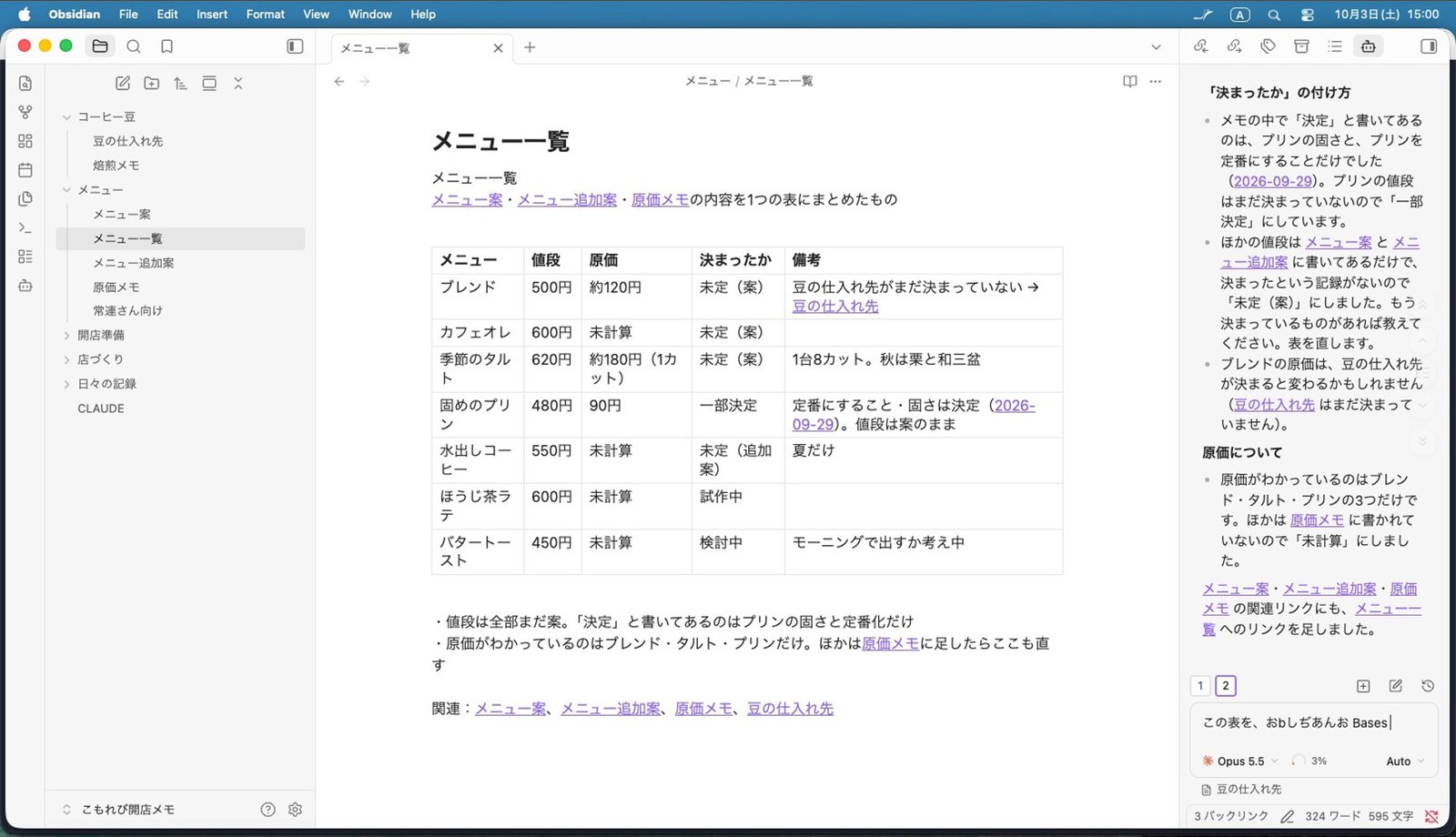Open the Format menu in menu bar
The image size is (1456, 837).
[266, 15]
